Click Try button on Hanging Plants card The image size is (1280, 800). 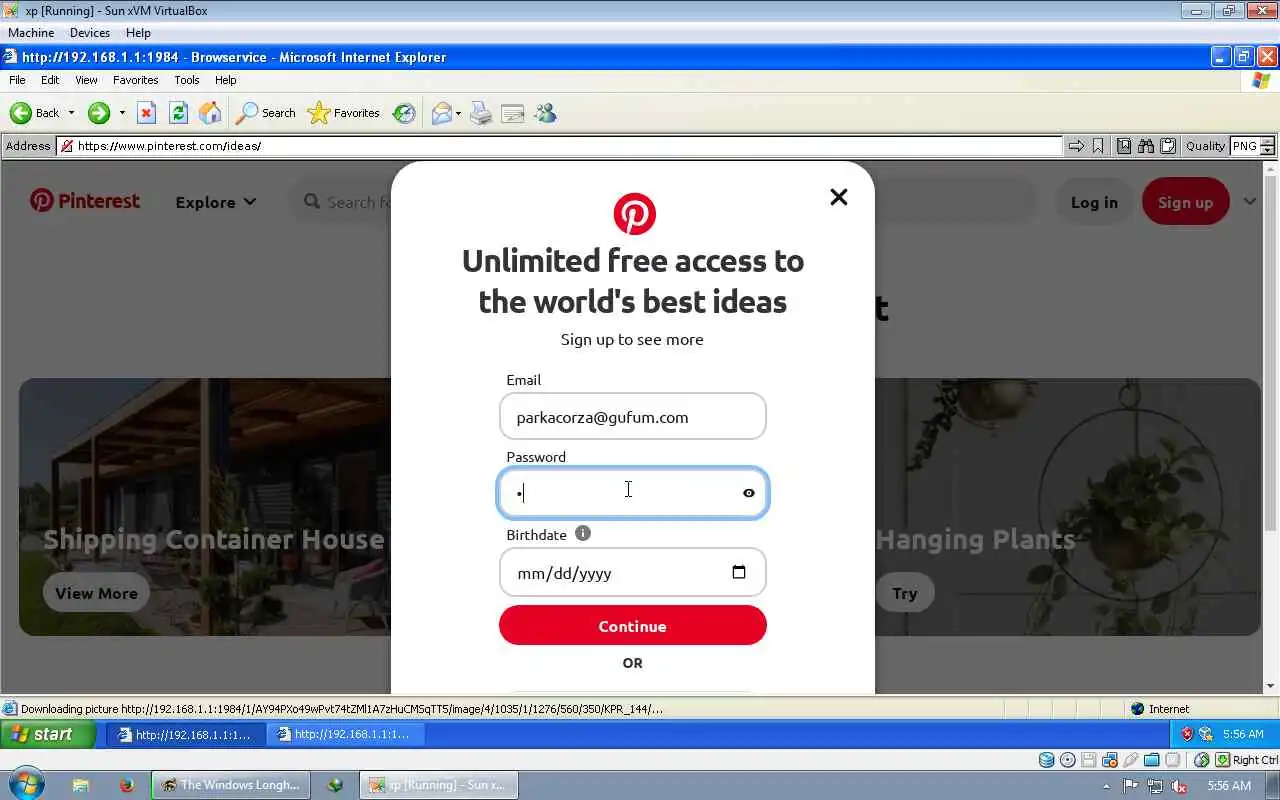click(905, 593)
